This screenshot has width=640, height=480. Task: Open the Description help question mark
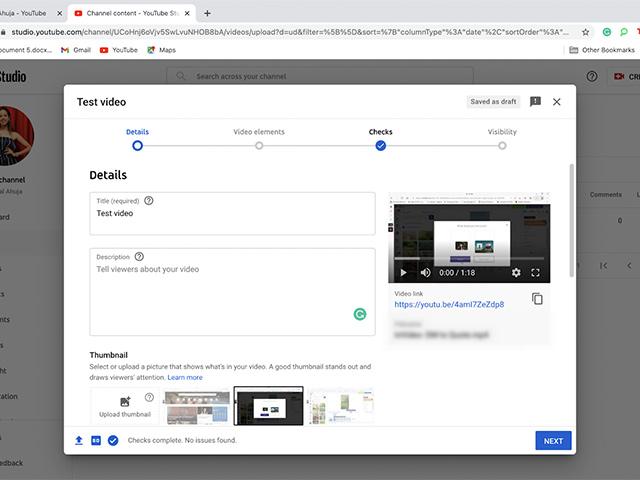click(x=139, y=257)
